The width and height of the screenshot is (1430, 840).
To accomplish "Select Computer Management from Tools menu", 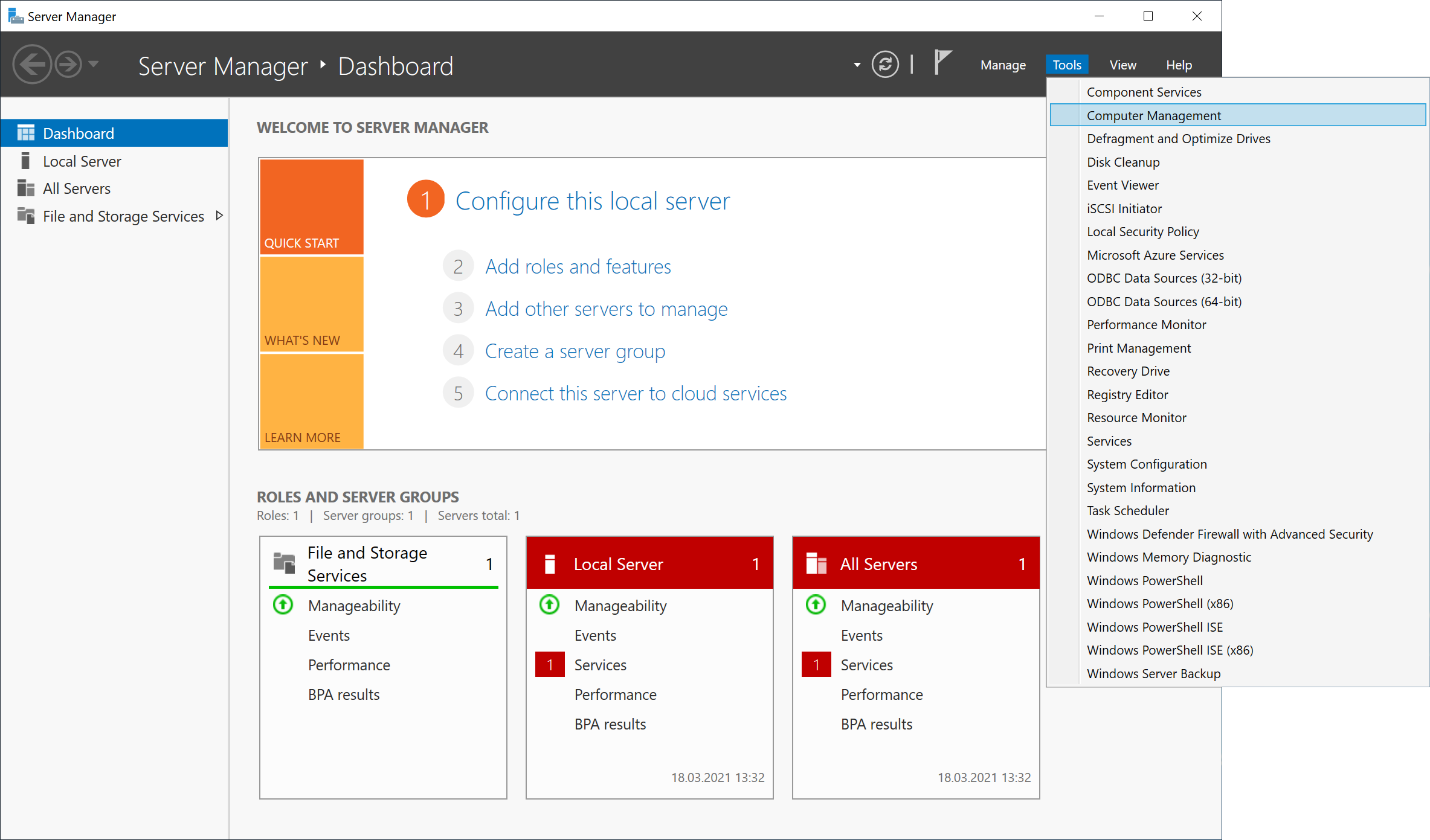I will pyautogui.click(x=1238, y=115).
